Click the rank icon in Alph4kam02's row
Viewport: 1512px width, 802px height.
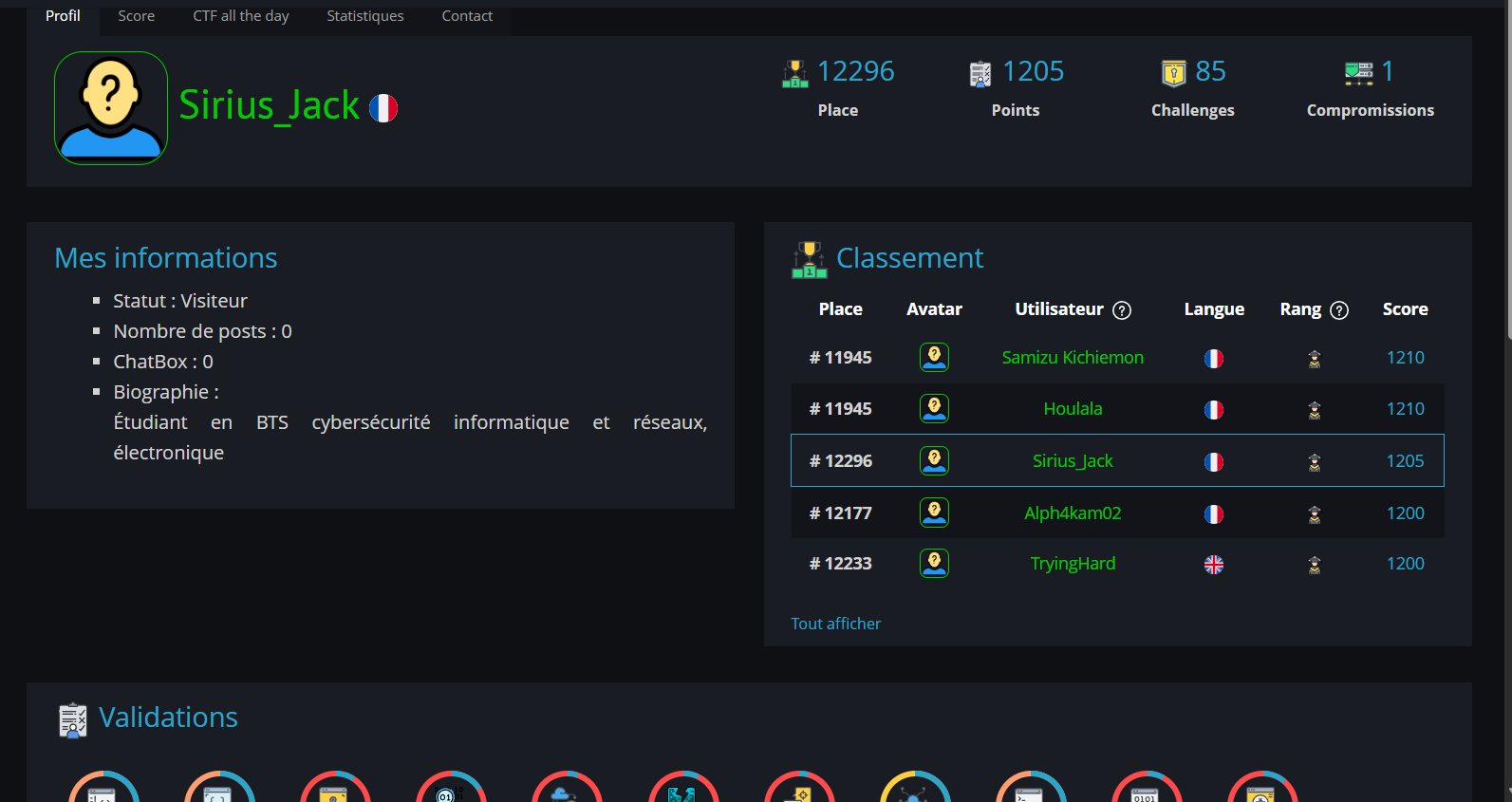coord(1315,514)
